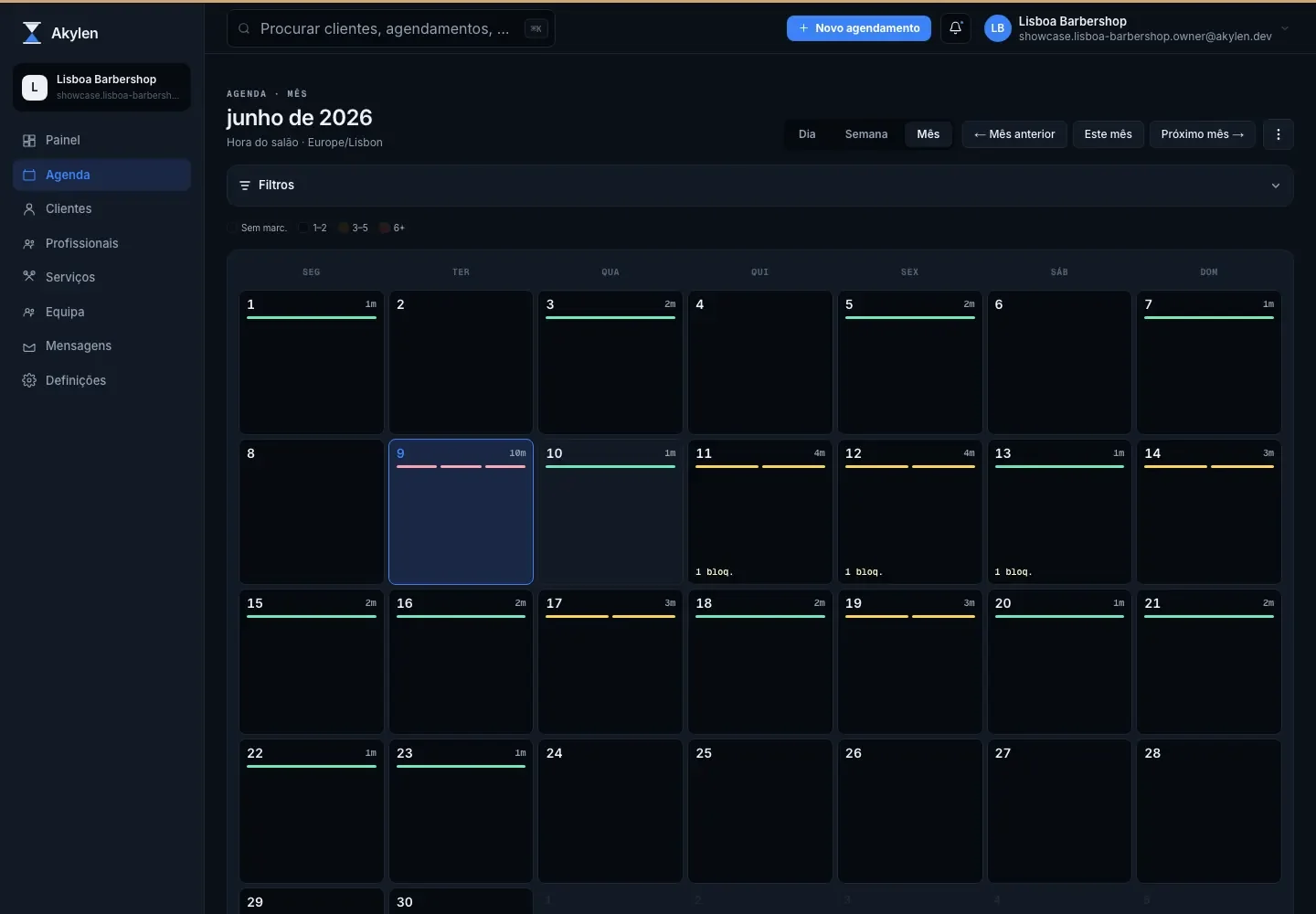Viewport: 1316px width, 914px height.
Task: Open the June 30 day cell
Action: [x=462, y=901]
